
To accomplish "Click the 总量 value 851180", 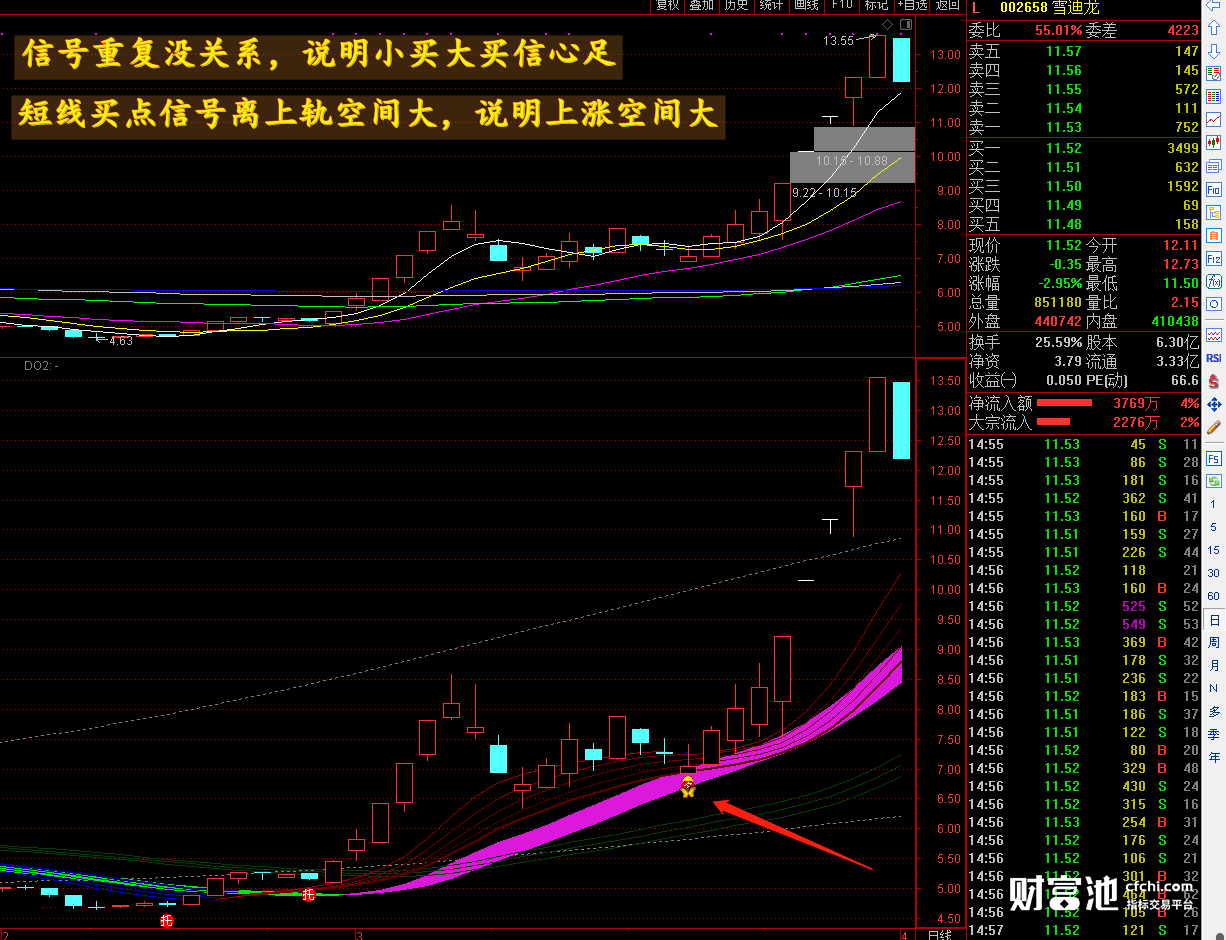I will tap(1058, 302).
